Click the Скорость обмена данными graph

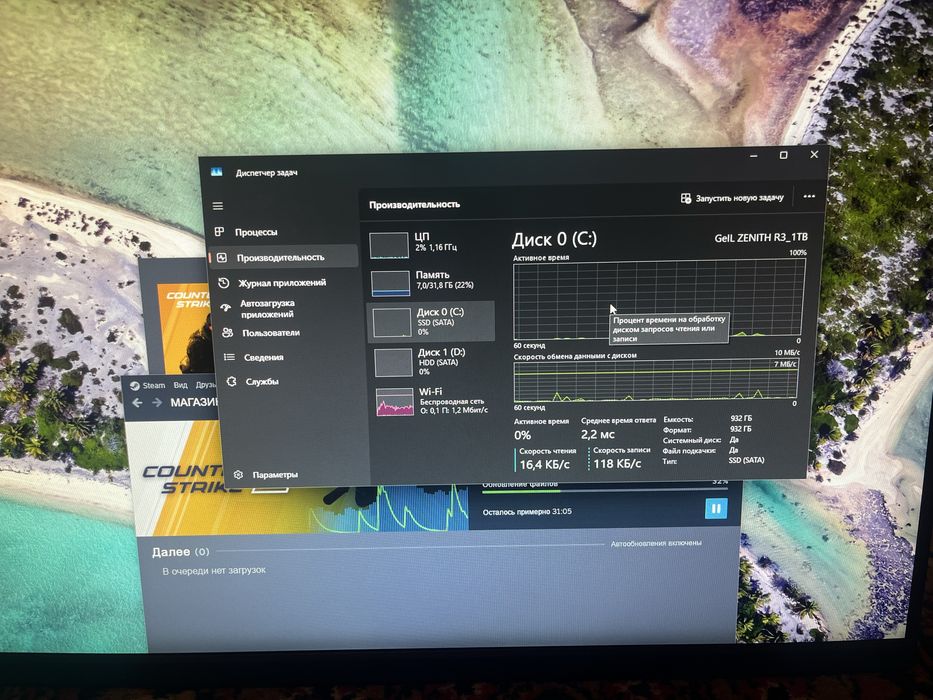pos(656,380)
